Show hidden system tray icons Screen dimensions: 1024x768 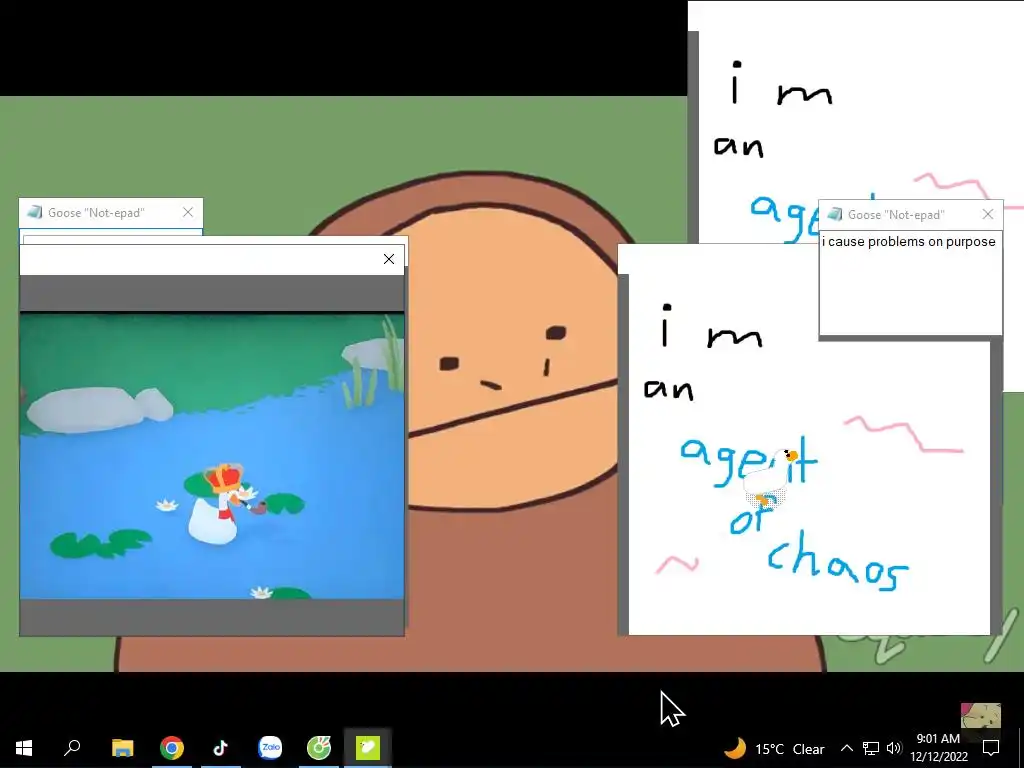pos(846,748)
